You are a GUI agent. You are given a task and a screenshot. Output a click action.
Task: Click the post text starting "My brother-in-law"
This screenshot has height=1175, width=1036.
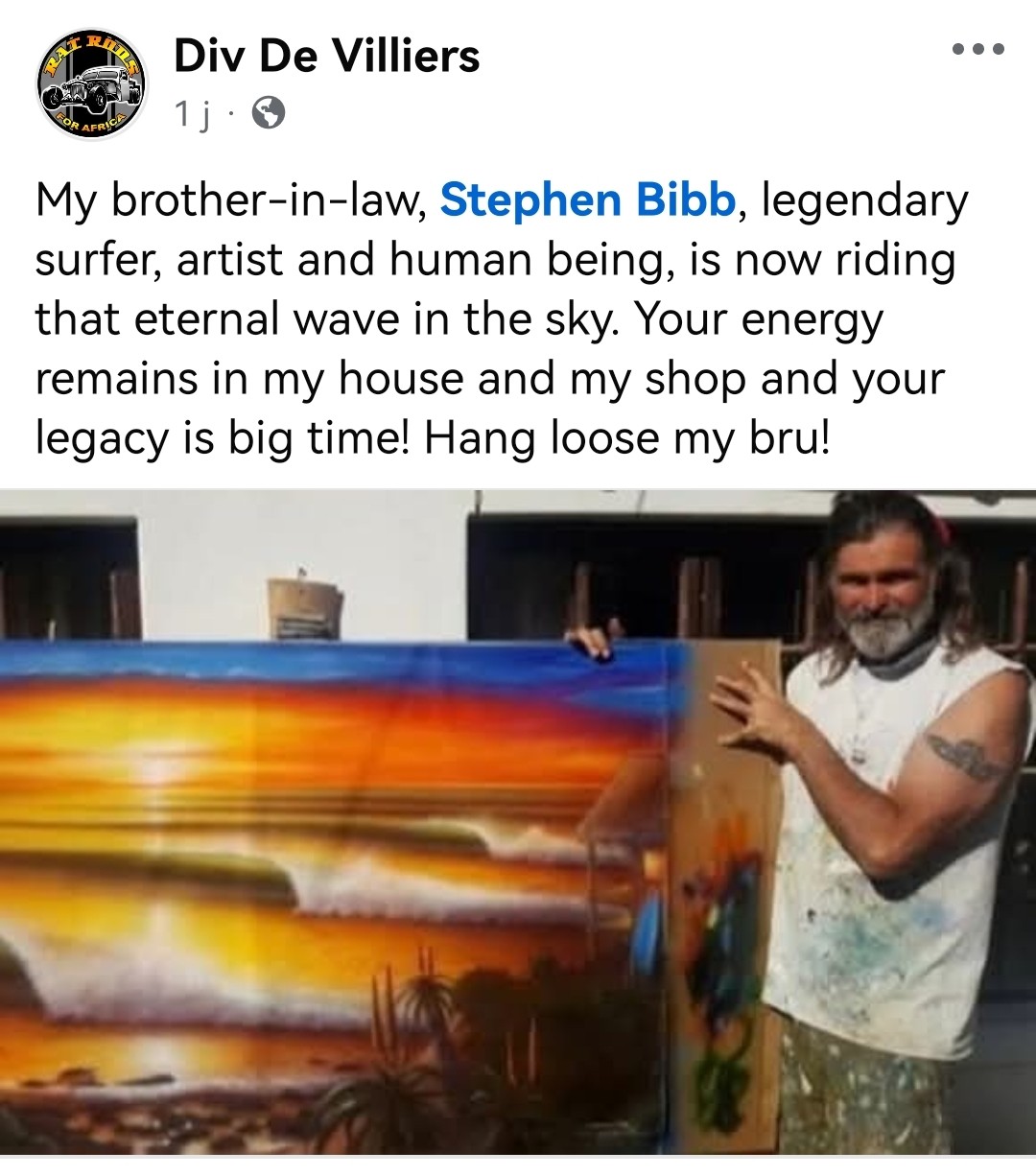[x=502, y=319]
